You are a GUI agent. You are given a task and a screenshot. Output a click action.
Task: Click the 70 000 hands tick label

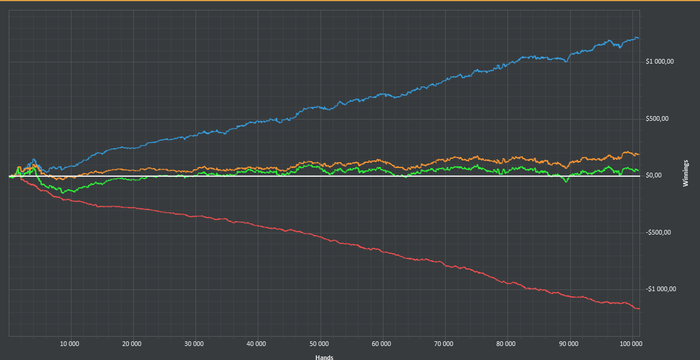pos(445,344)
